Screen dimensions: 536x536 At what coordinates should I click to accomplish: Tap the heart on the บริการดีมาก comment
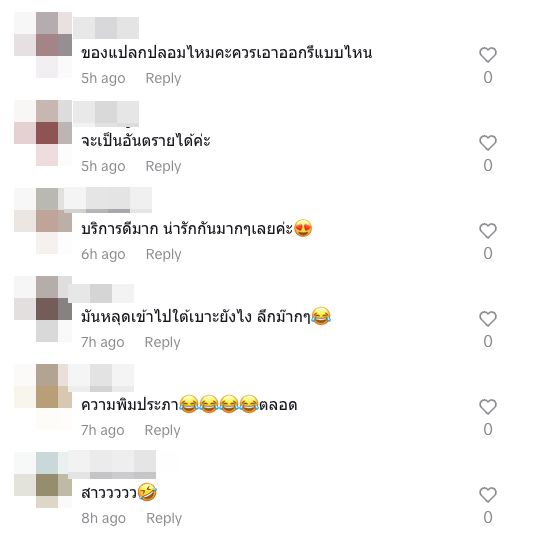point(488,231)
